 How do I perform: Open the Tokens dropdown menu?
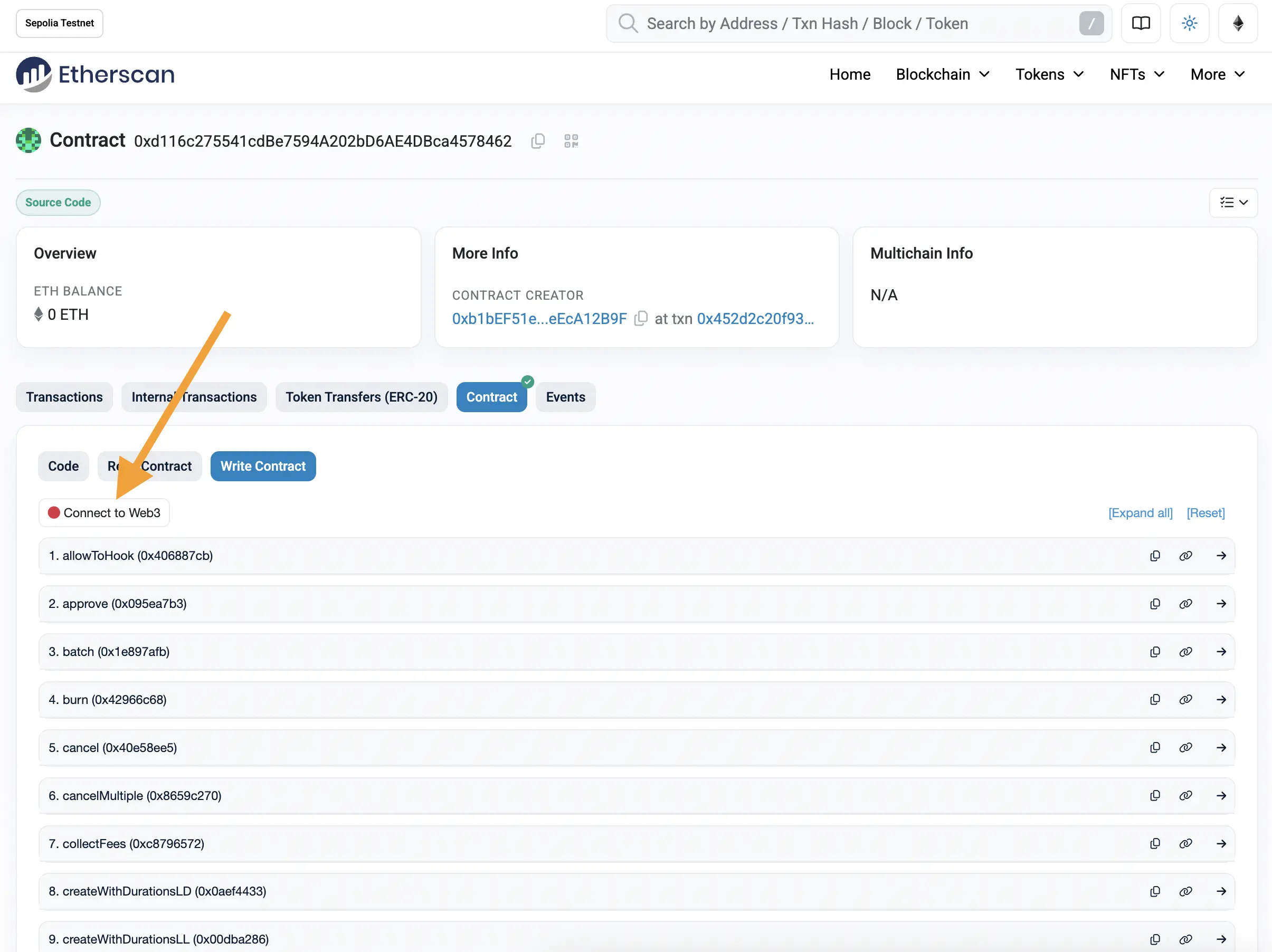1049,74
